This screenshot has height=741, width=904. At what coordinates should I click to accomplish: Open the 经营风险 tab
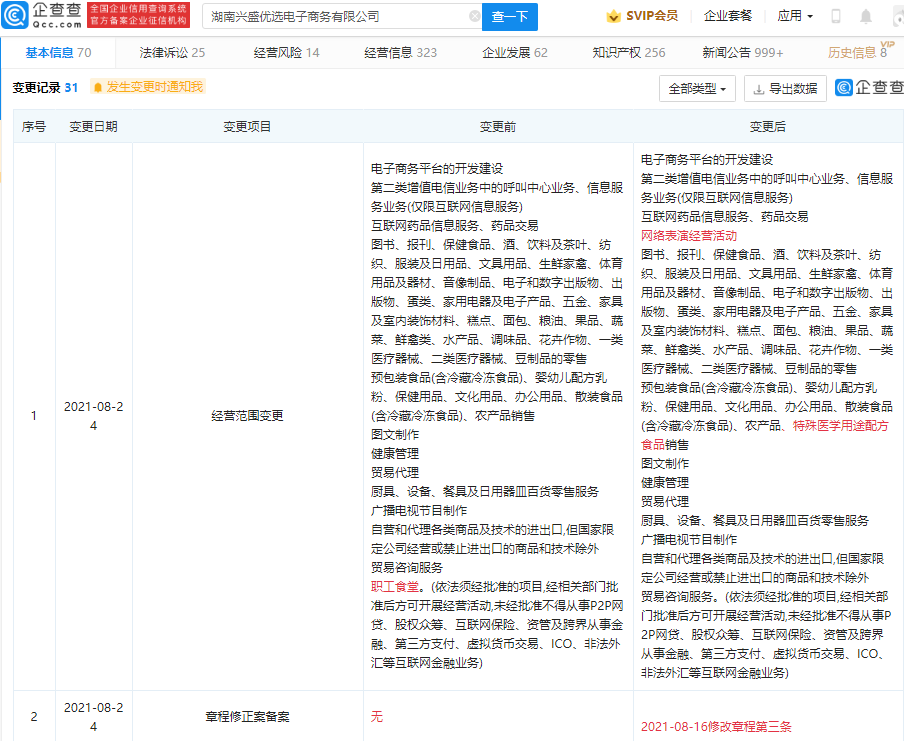tap(287, 53)
